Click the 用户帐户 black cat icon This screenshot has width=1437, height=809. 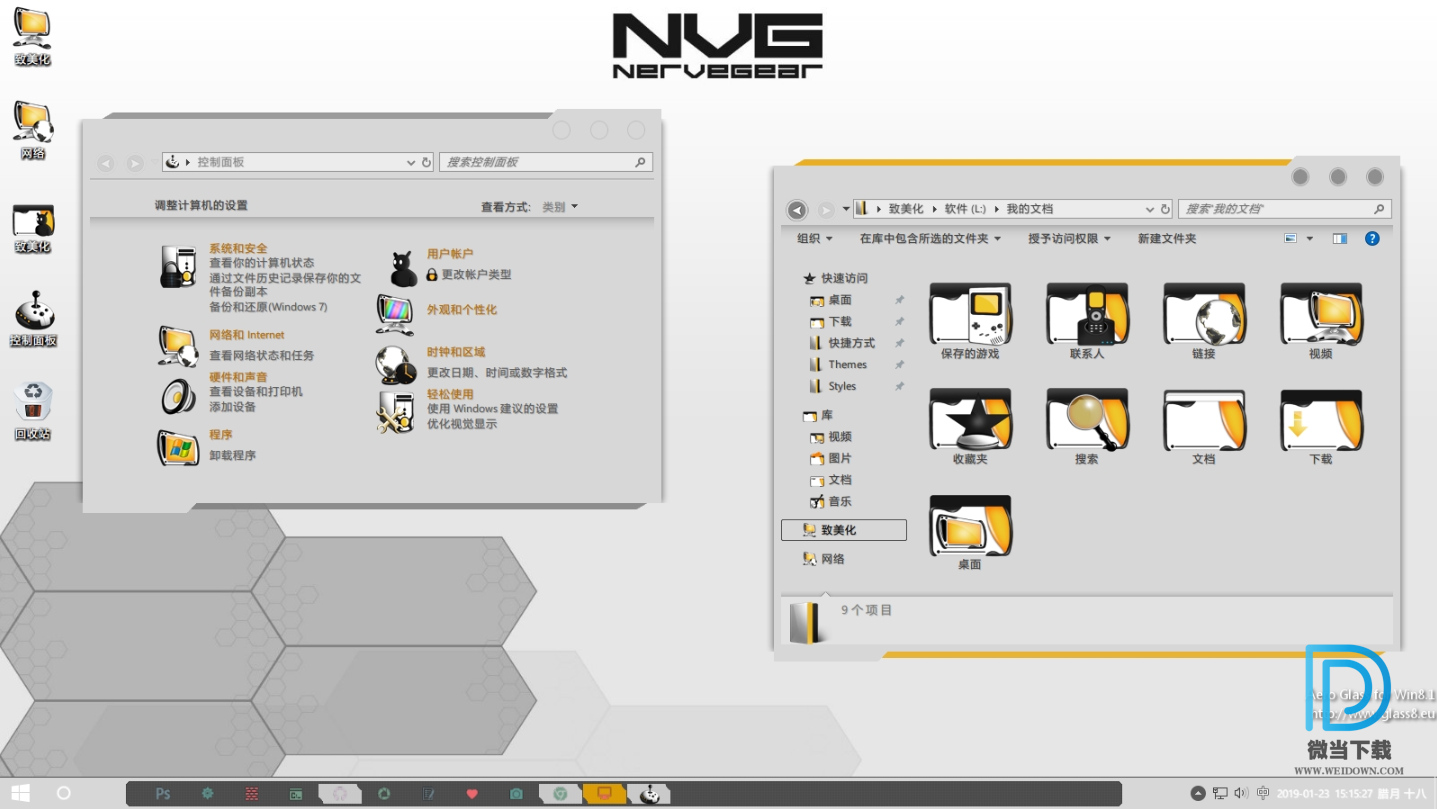403,268
